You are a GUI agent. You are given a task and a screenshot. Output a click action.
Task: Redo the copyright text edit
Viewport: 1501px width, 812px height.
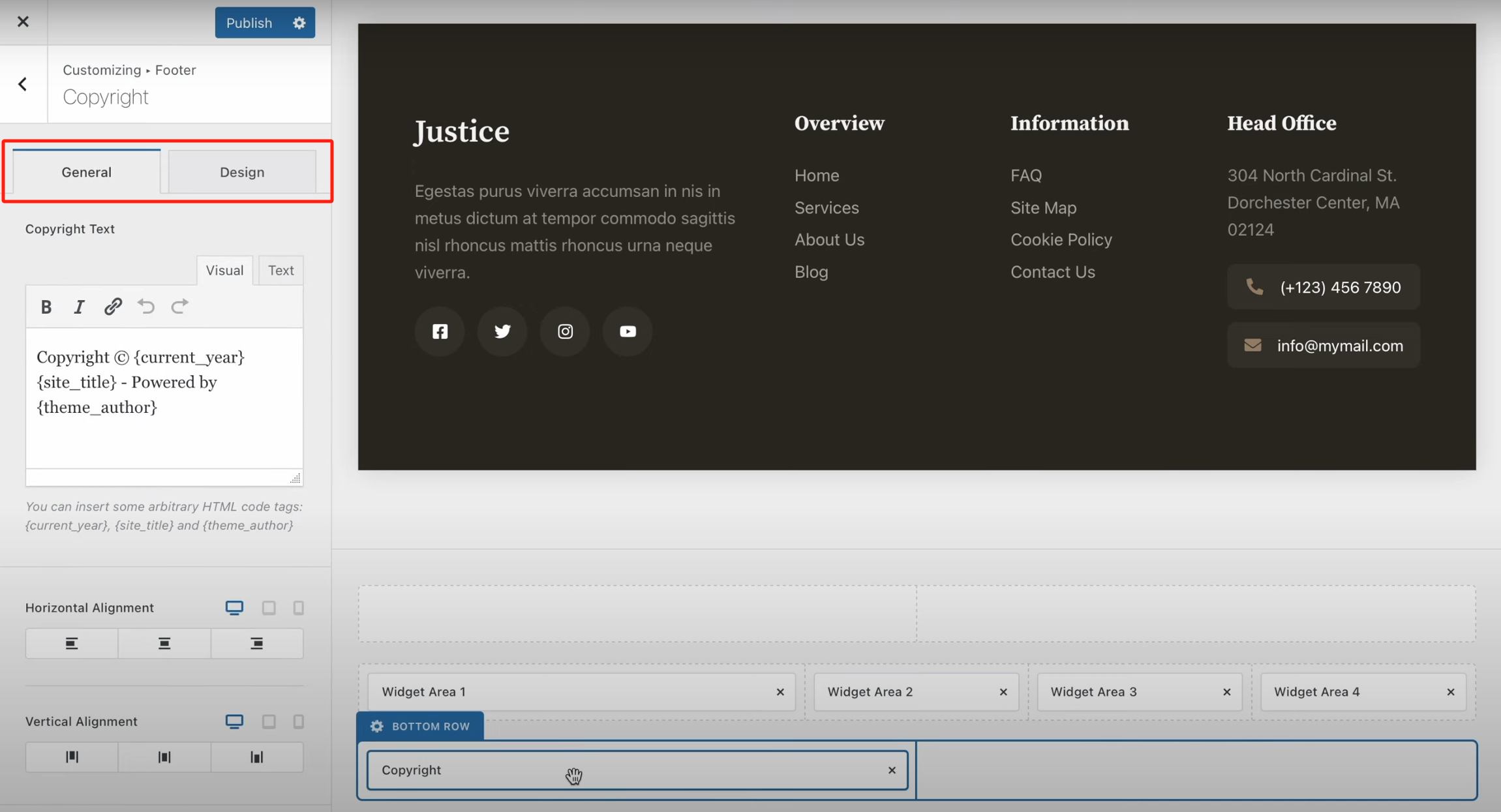coord(179,307)
